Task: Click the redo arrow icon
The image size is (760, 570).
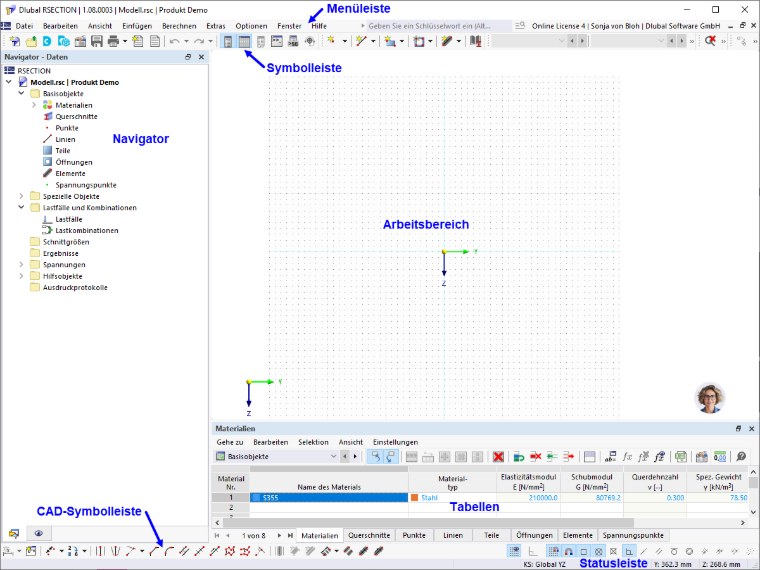Action: (x=199, y=41)
